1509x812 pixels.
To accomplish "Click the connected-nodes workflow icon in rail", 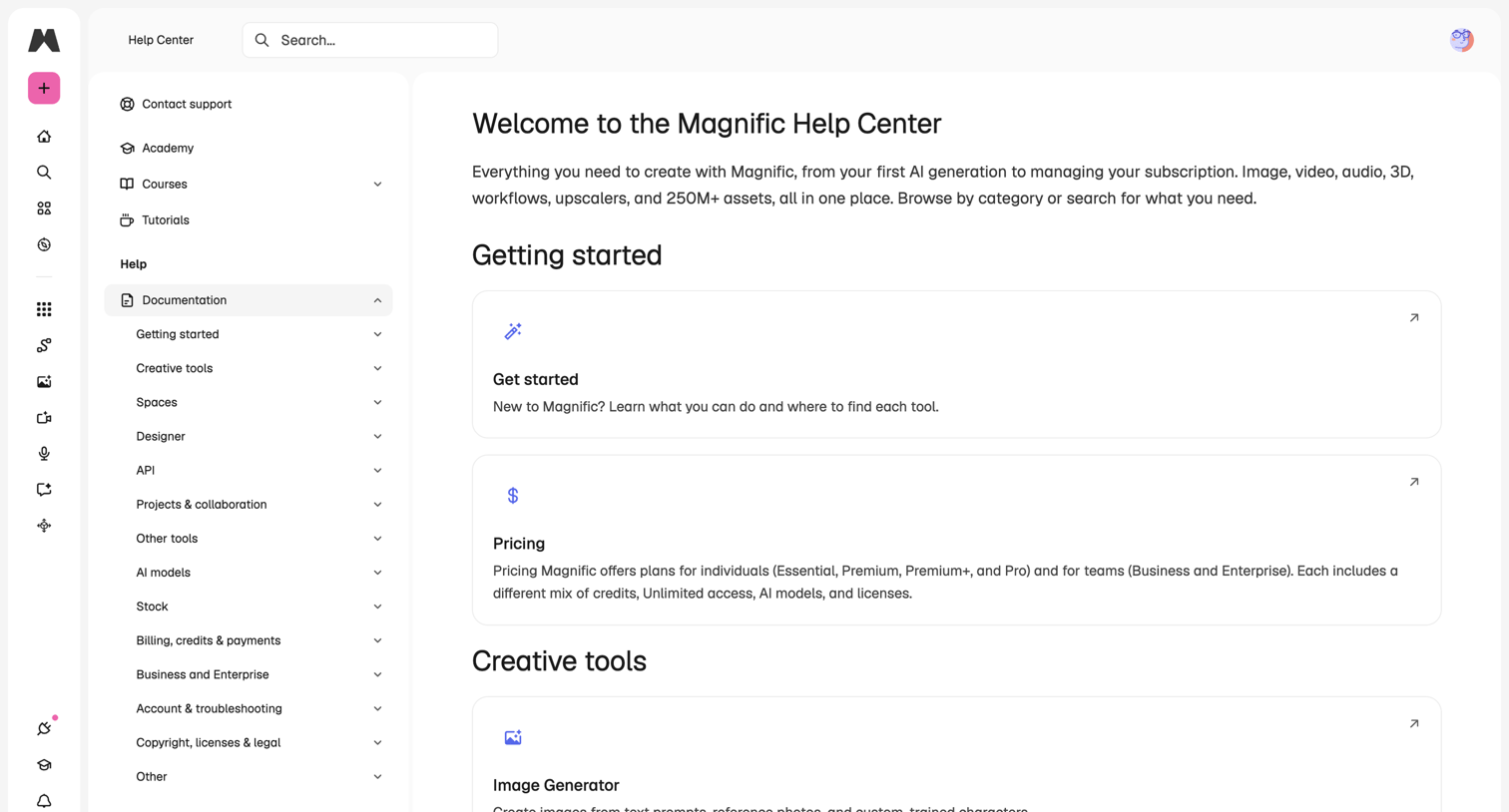I will [x=44, y=345].
